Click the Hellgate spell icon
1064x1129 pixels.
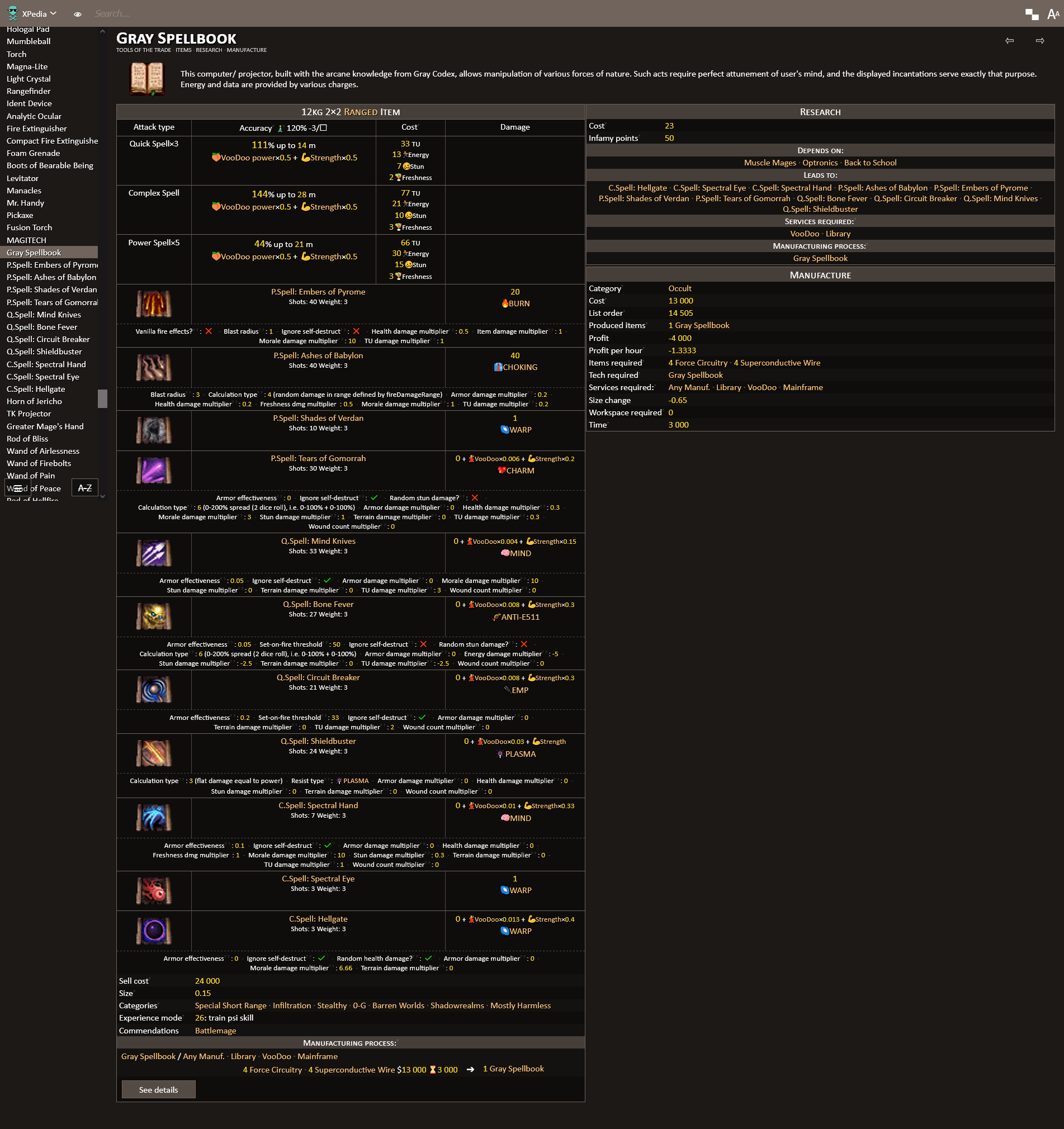(x=154, y=931)
